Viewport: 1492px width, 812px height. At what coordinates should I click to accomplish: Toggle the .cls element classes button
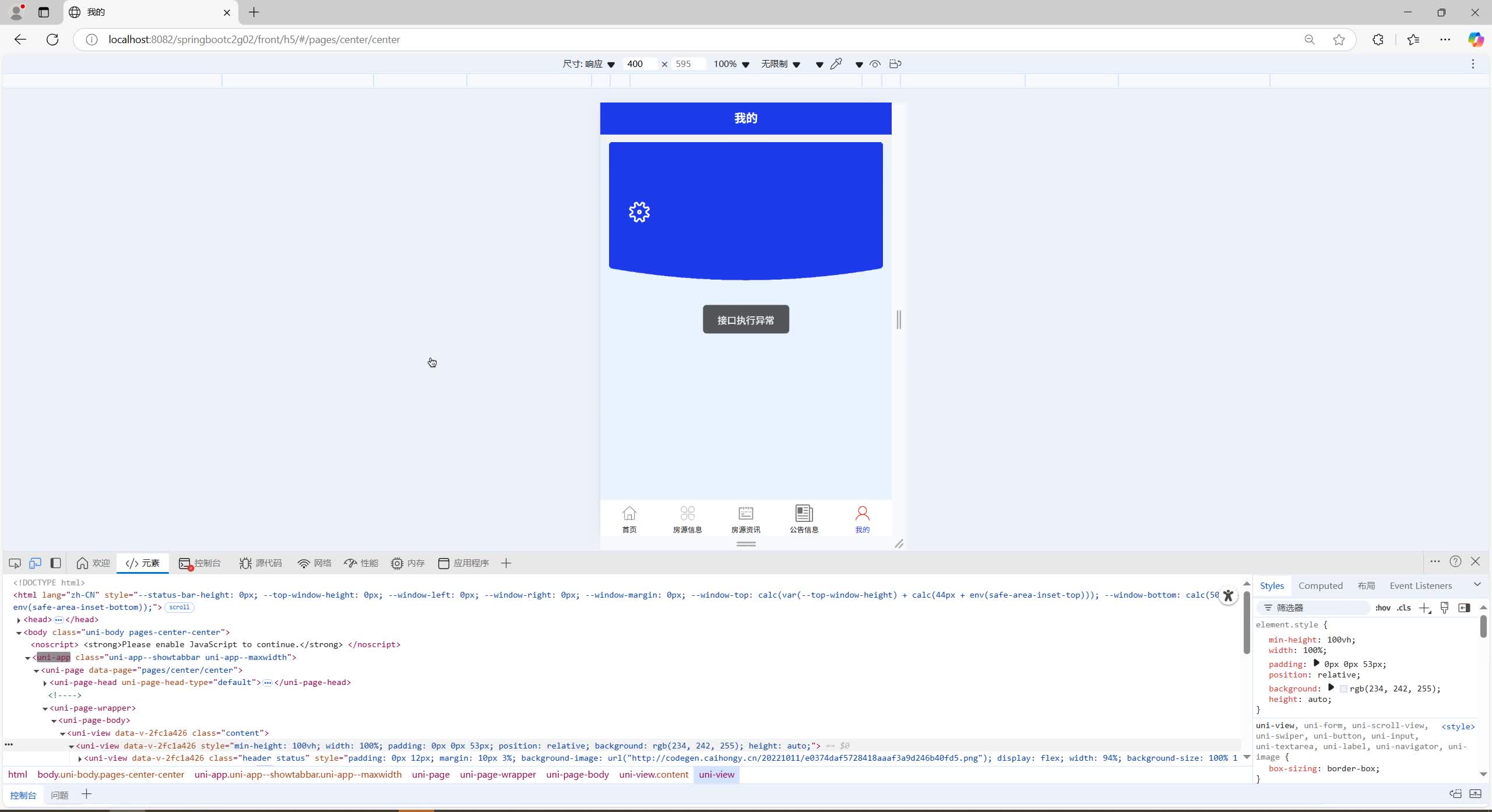pyautogui.click(x=1402, y=607)
